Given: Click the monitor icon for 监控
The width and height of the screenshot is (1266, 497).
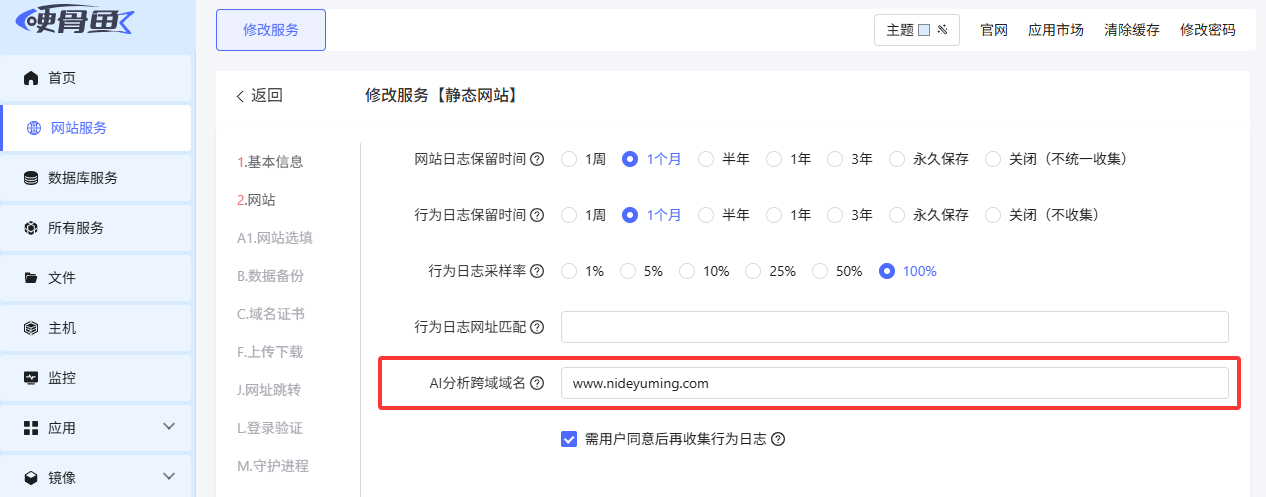Looking at the screenshot, I should coord(31,378).
